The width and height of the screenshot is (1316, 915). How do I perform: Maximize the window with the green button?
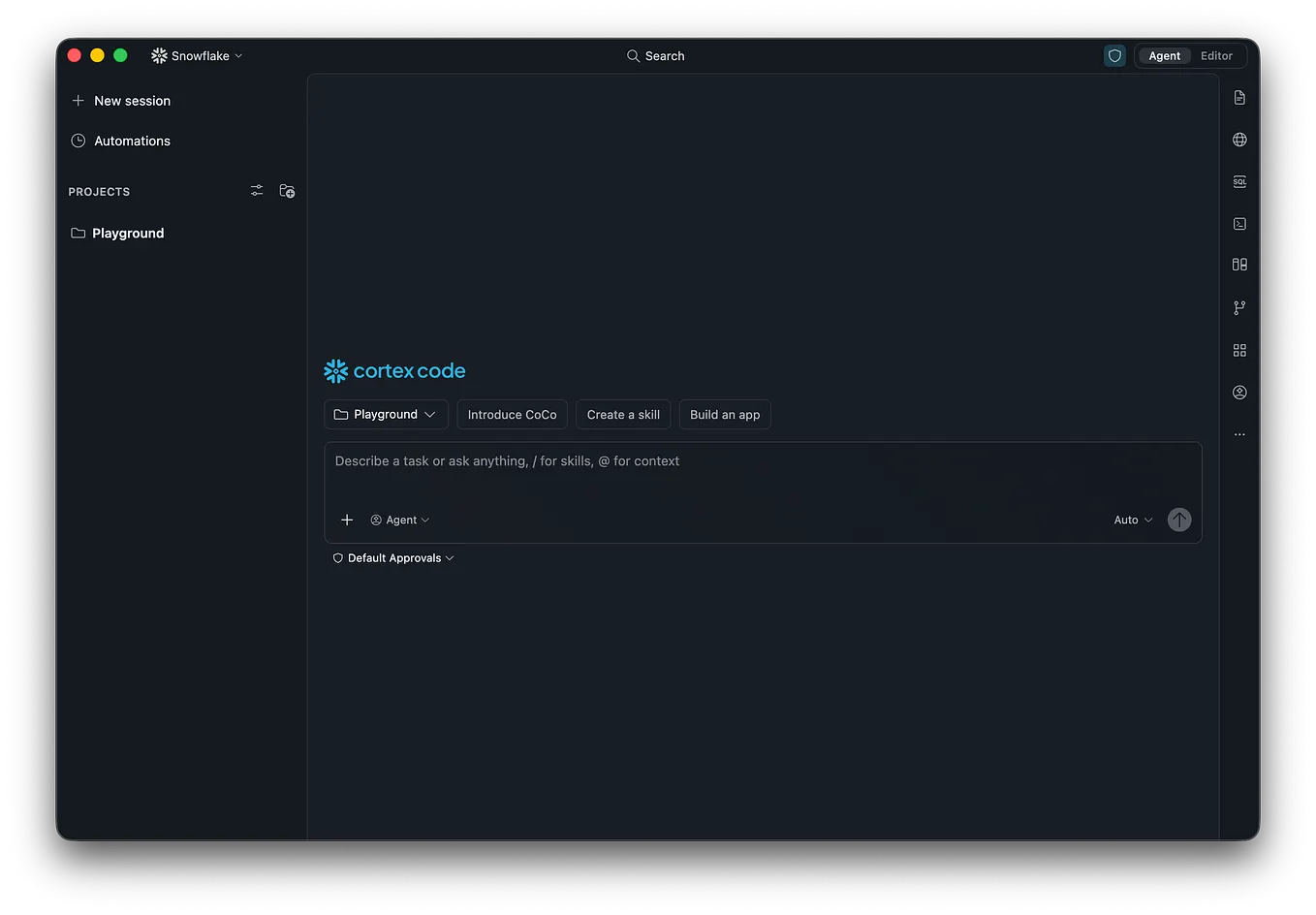point(120,55)
